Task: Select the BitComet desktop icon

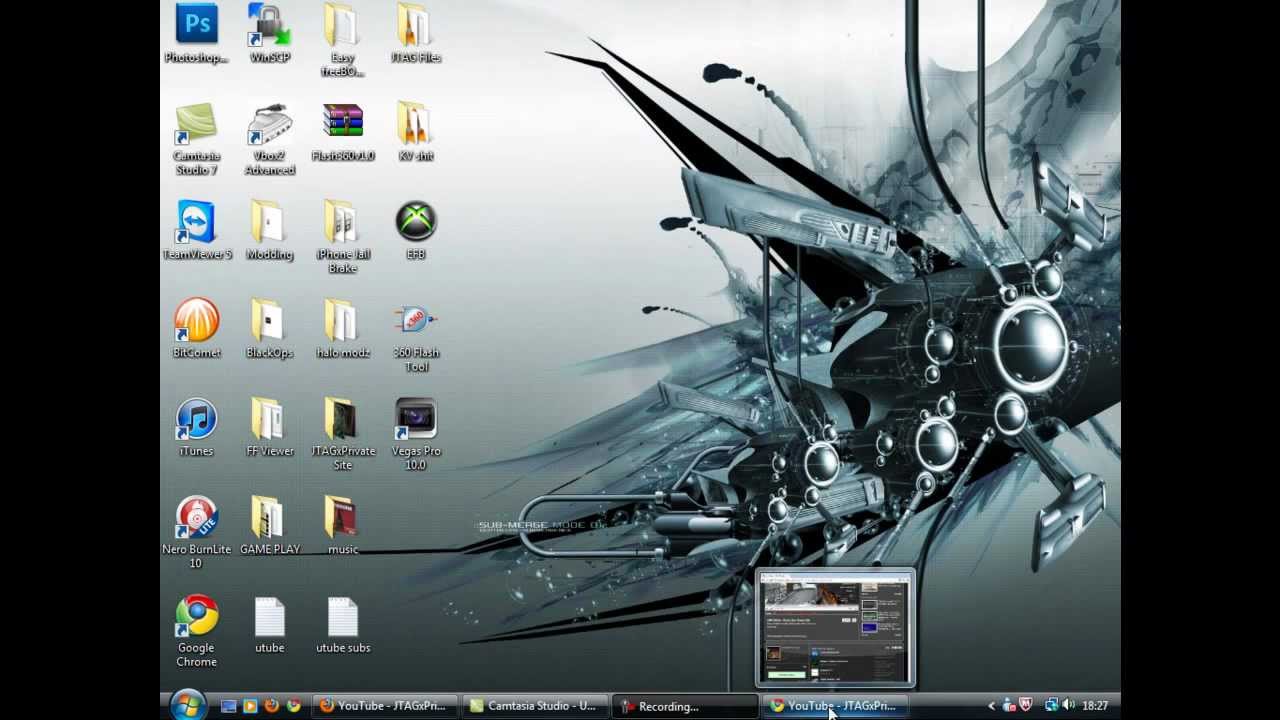Action: [x=197, y=329]
